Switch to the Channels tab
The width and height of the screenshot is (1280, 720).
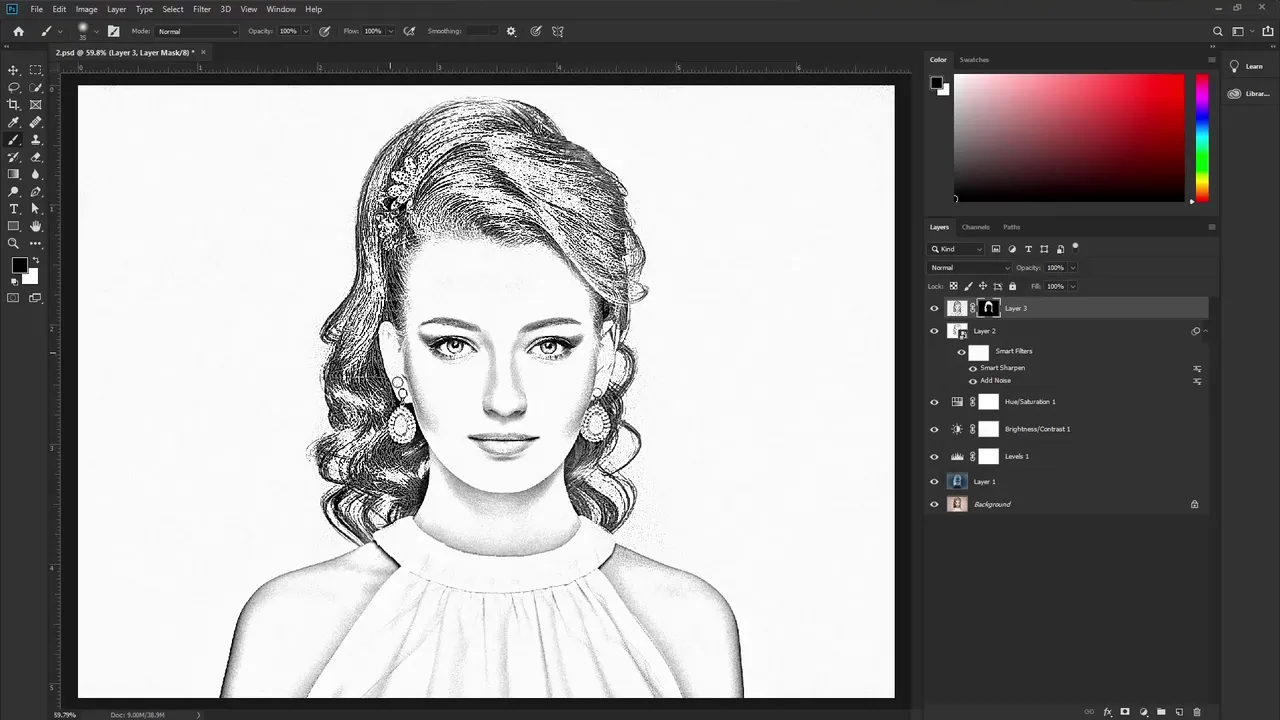click(x=975, y=227)
